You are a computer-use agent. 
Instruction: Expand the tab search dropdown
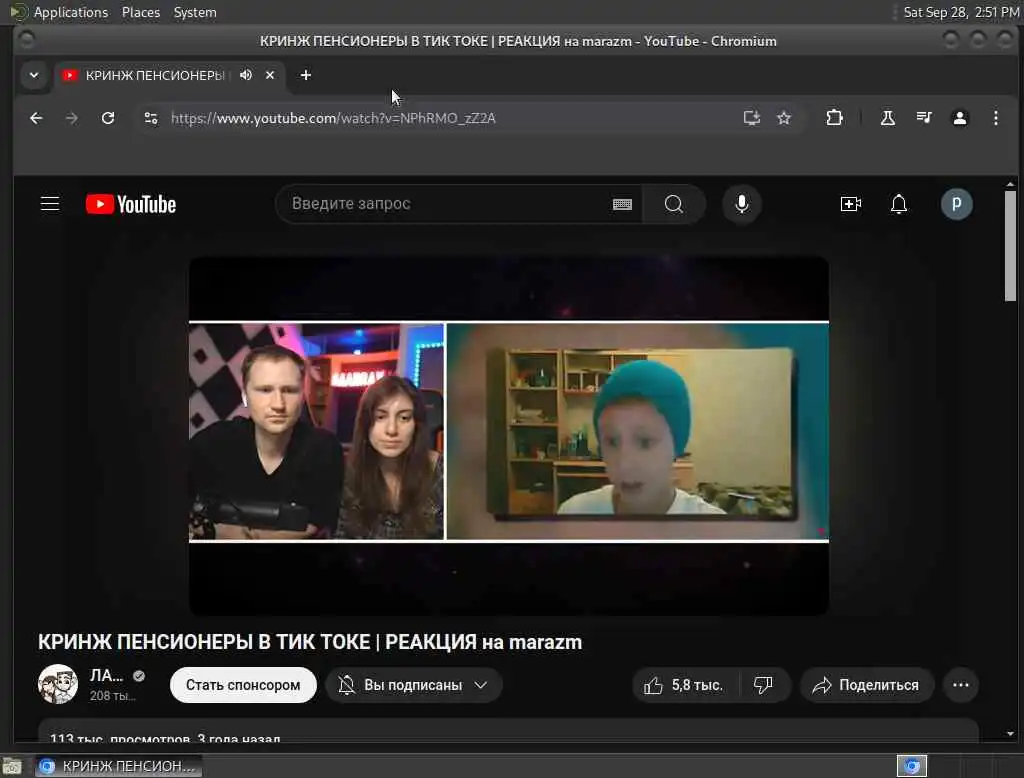(x=34, y=75)
